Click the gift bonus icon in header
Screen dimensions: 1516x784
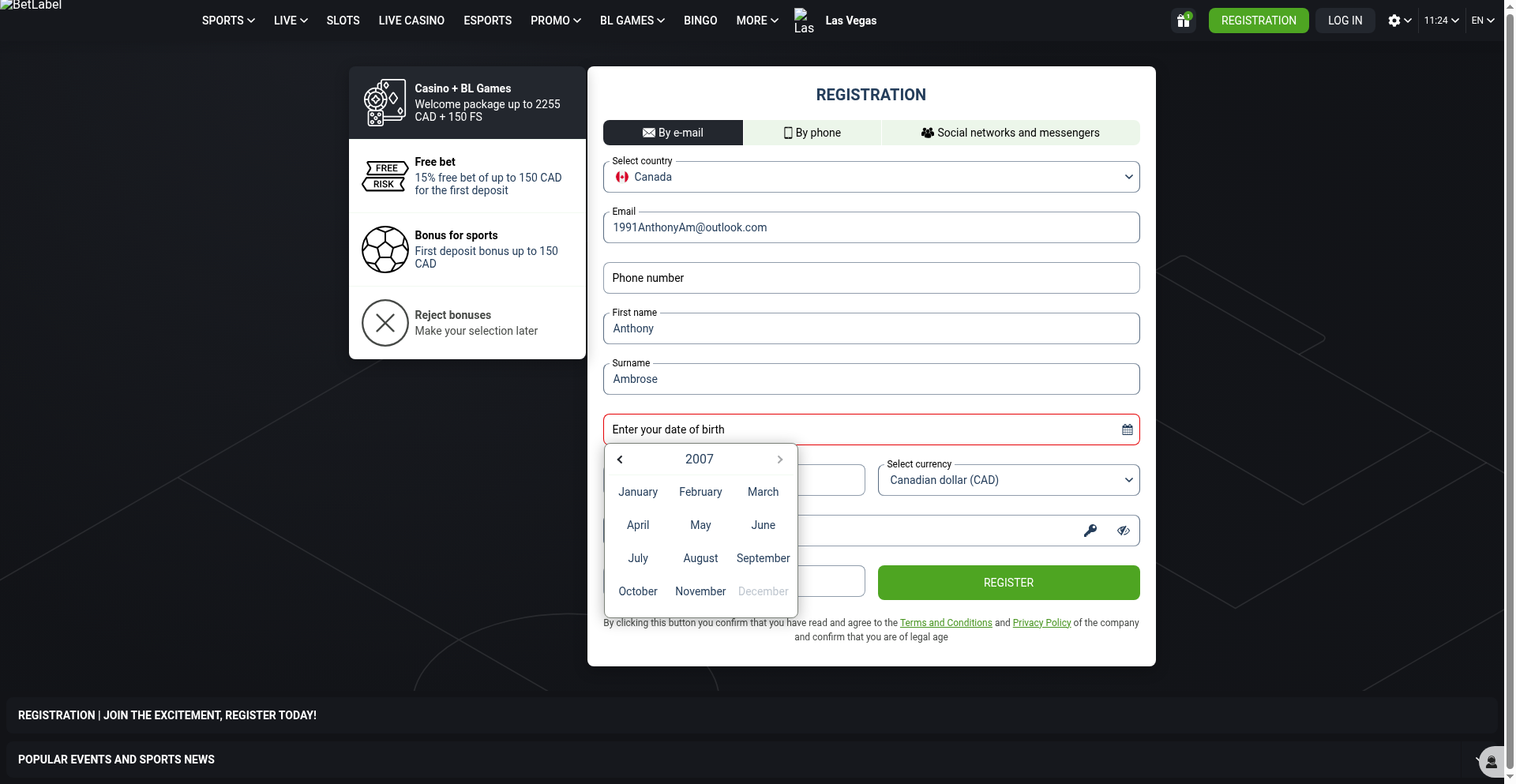[1183, 21]
